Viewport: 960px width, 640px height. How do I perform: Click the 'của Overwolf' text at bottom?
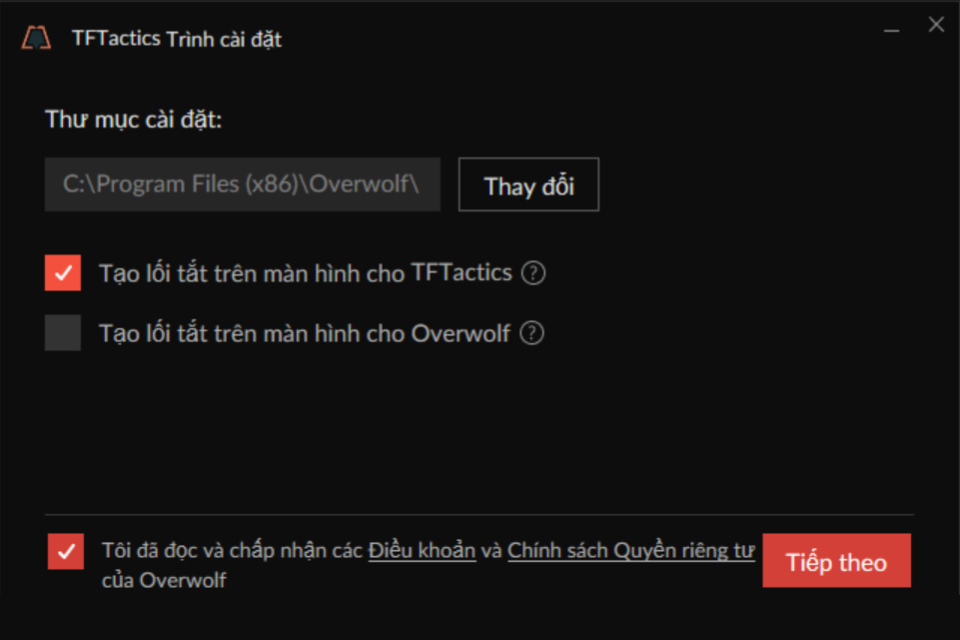pyautogui.click(x=164, y=580)
